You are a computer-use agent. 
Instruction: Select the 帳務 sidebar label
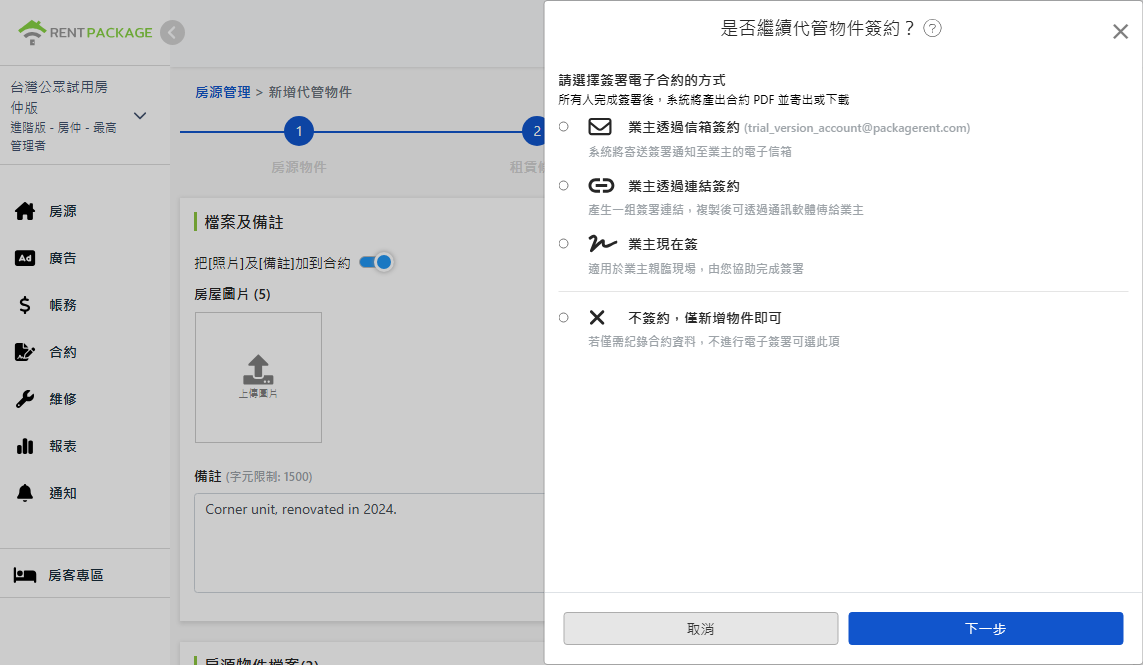(63, 305)
